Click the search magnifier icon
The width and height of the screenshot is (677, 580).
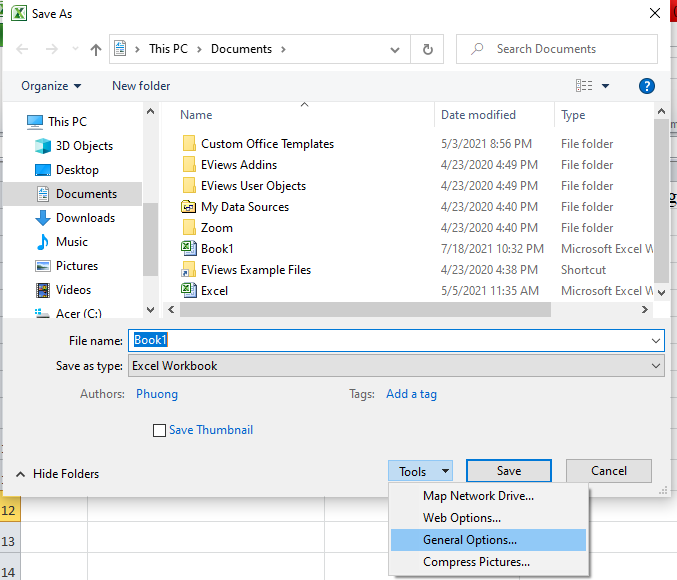pos(477,49)
